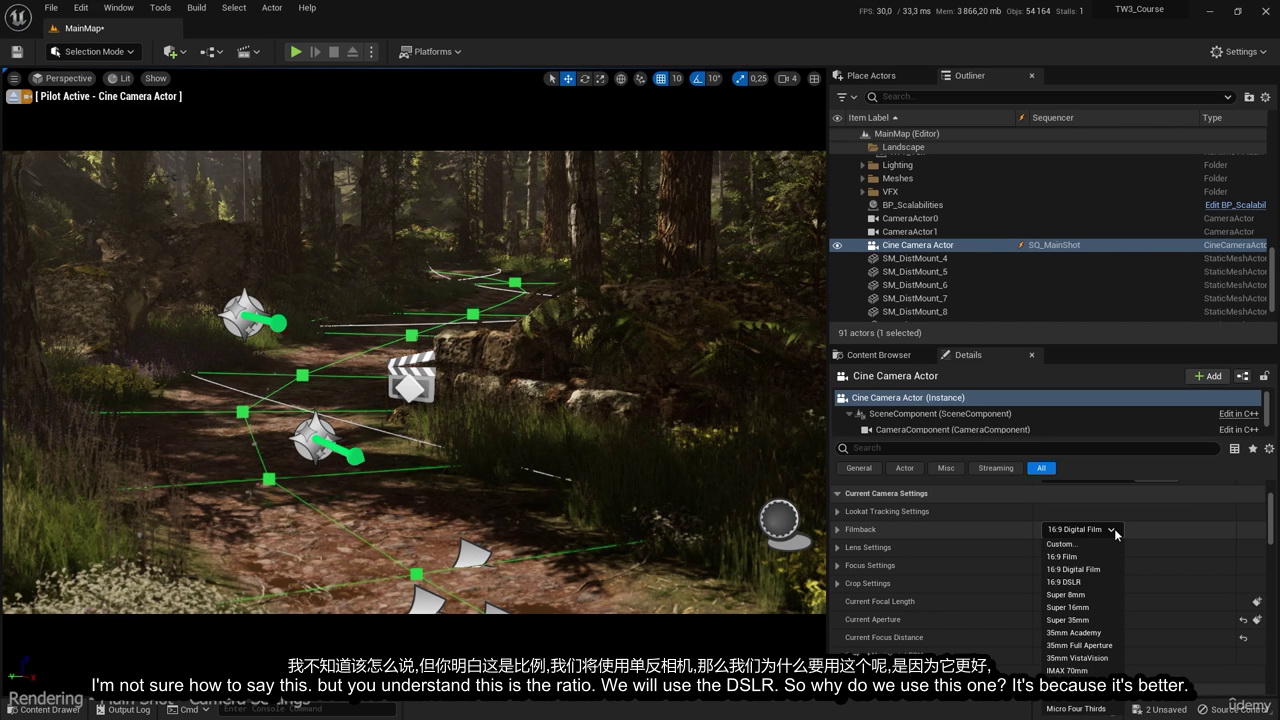This screenshot has width=1280, height=720.
Task: Open the quick add content menu
Action: coord(175,52)
